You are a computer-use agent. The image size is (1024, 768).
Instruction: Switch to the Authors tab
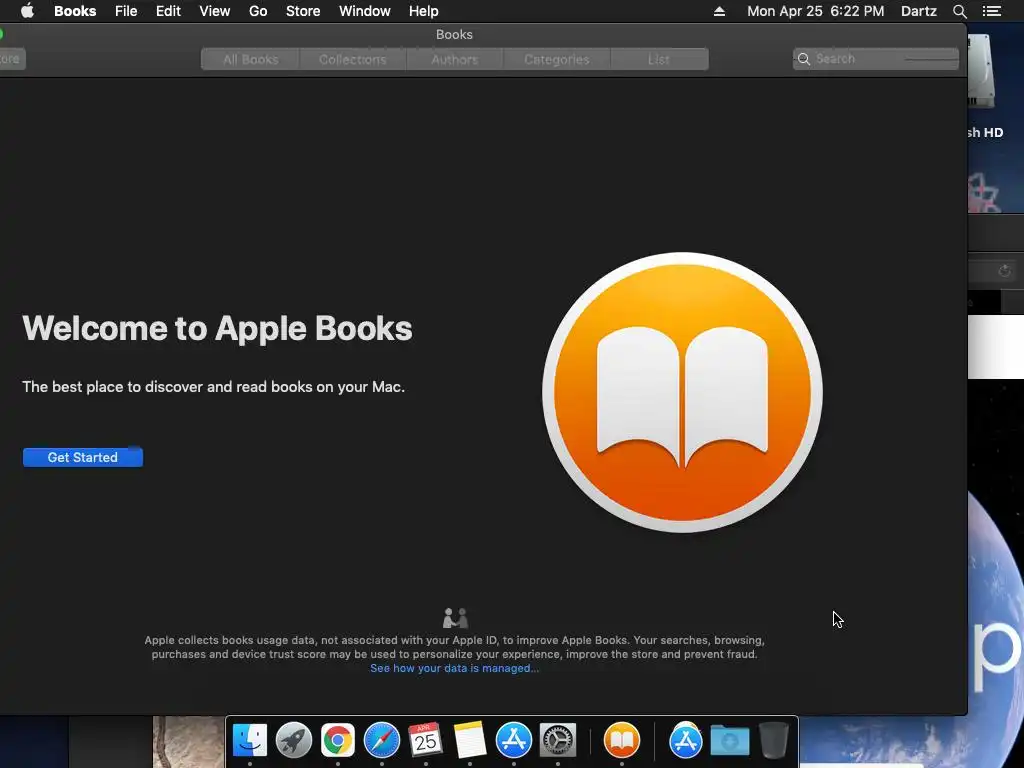[x=455, y=59]
